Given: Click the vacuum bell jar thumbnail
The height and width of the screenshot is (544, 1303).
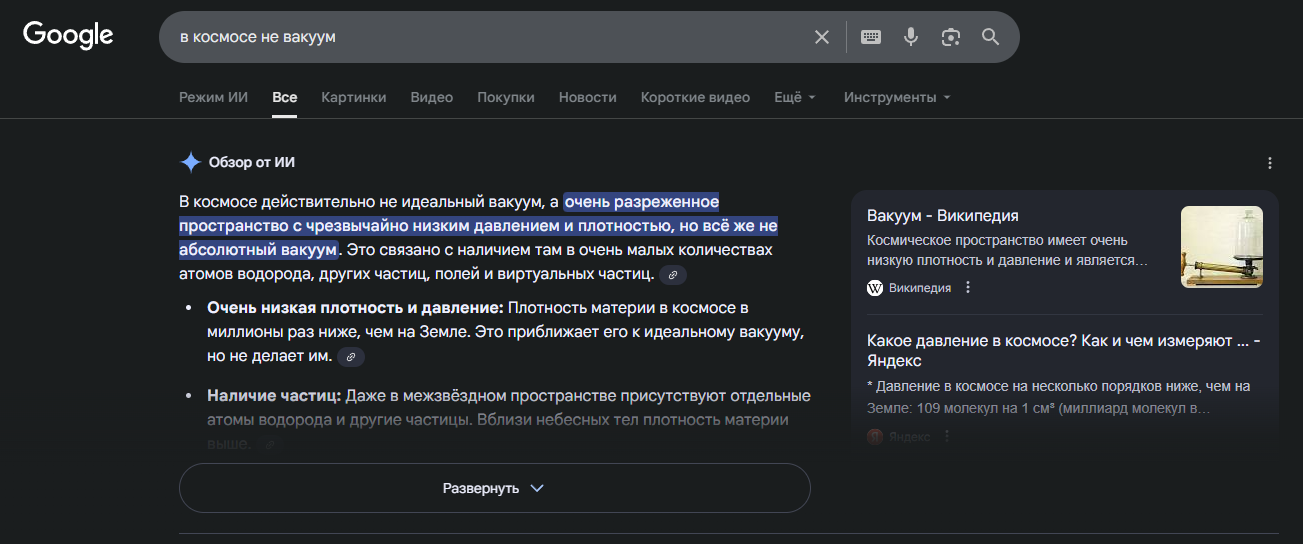Looking at the screenshot, I should click(1221, 247).
